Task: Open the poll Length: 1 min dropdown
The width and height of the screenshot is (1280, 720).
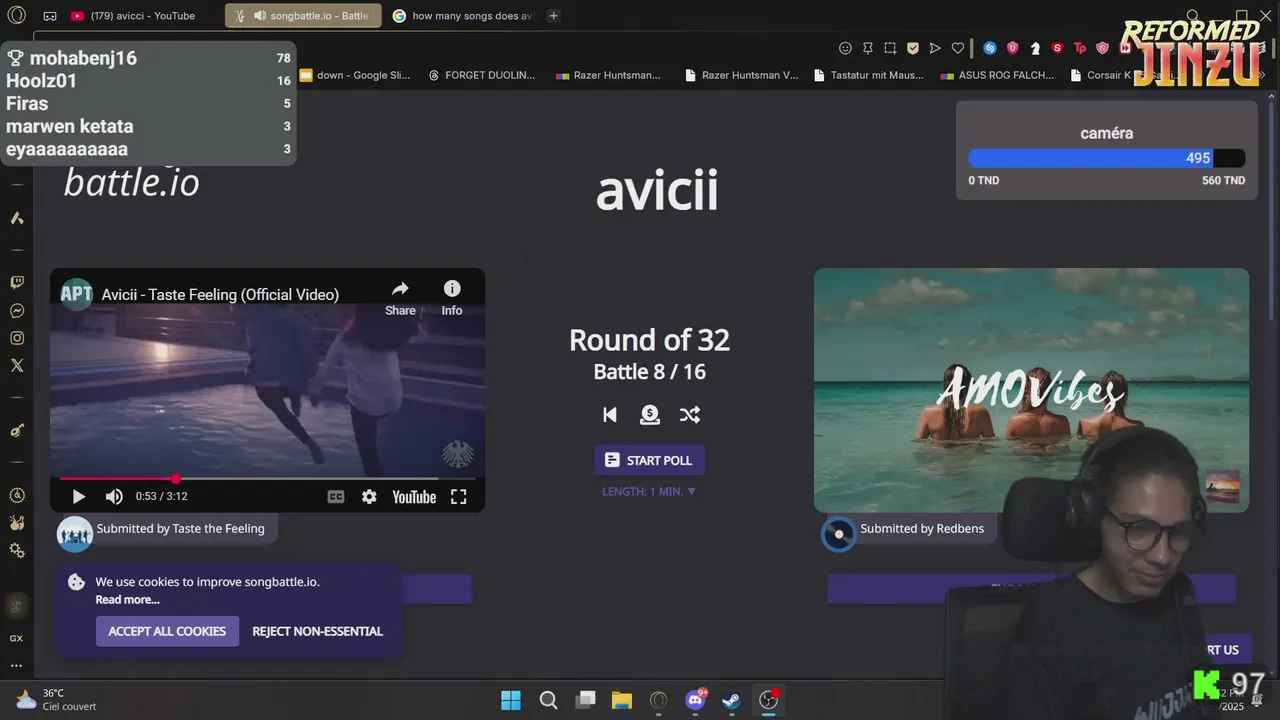Action: pos(649,492)
